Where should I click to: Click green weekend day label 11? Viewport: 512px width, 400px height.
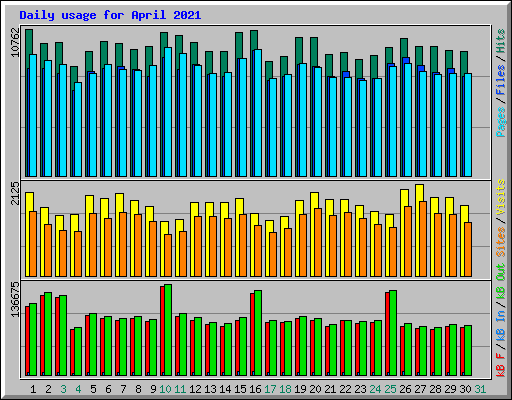click(x=180, y=389)
